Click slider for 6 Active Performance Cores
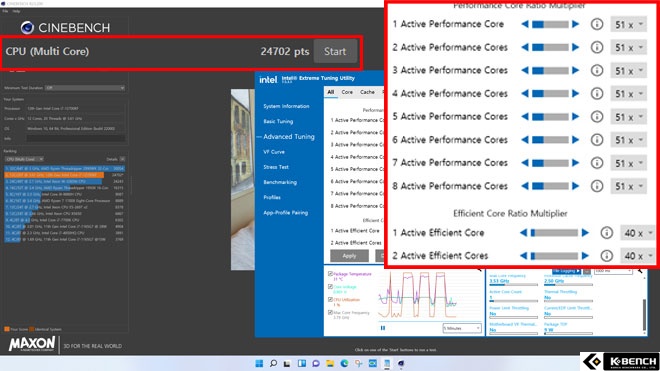660x371 pixels. tap(550, 140)
